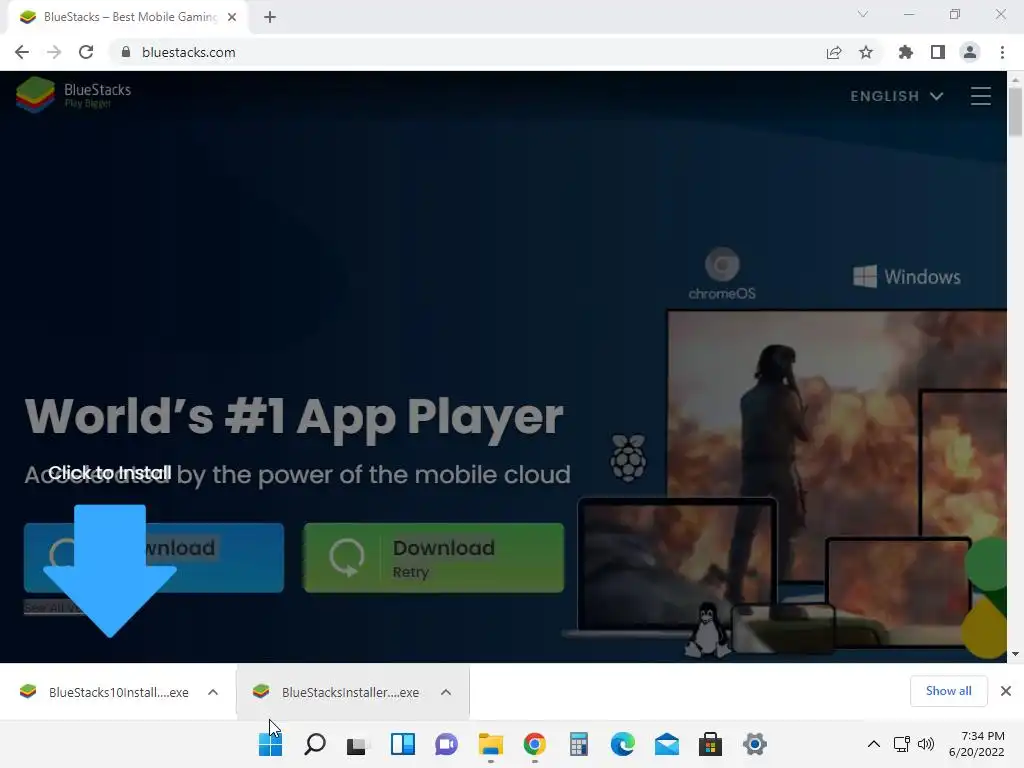Click the Windows platform logo
Image resolution: width=1024 pixels, height=768 pixels.
(x=906, y=276)
